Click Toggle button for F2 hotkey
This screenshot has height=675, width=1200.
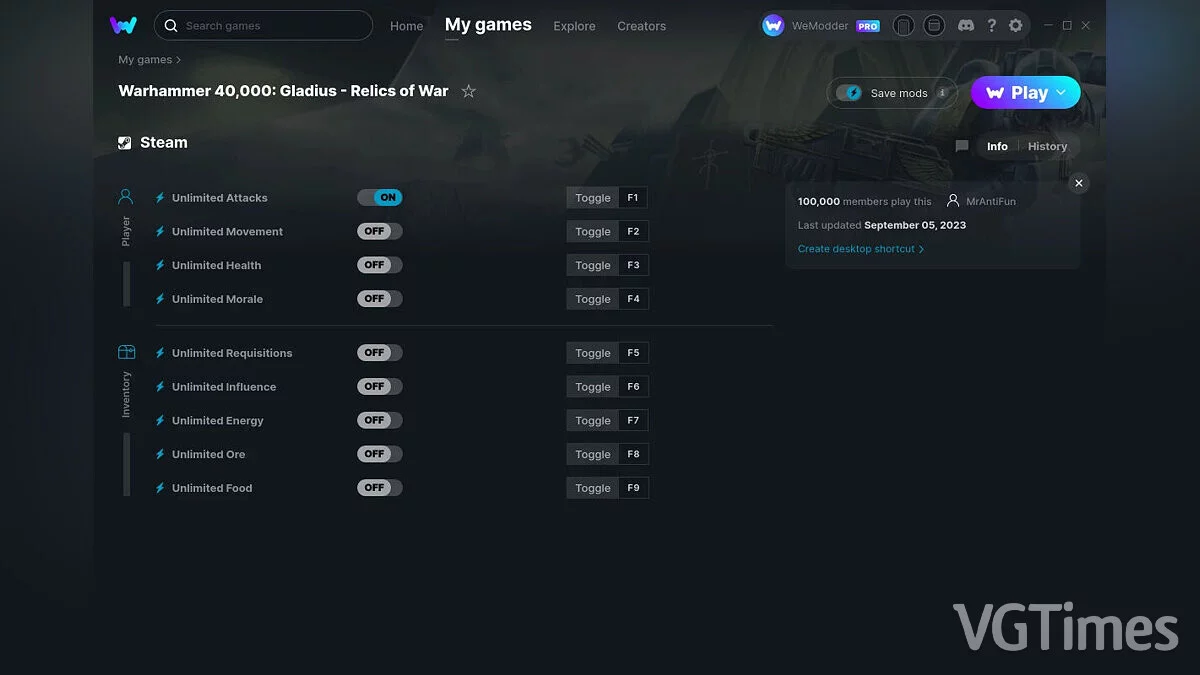(593, 232)
